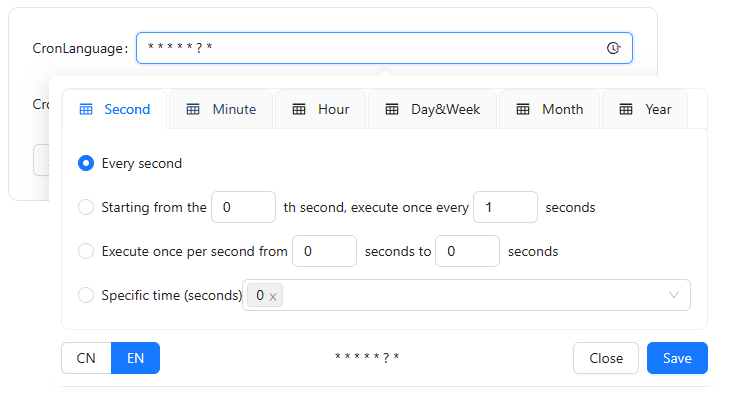Click the Close button
The width and height of the screenshot is (729, 395).
click(x=606, y=358)
